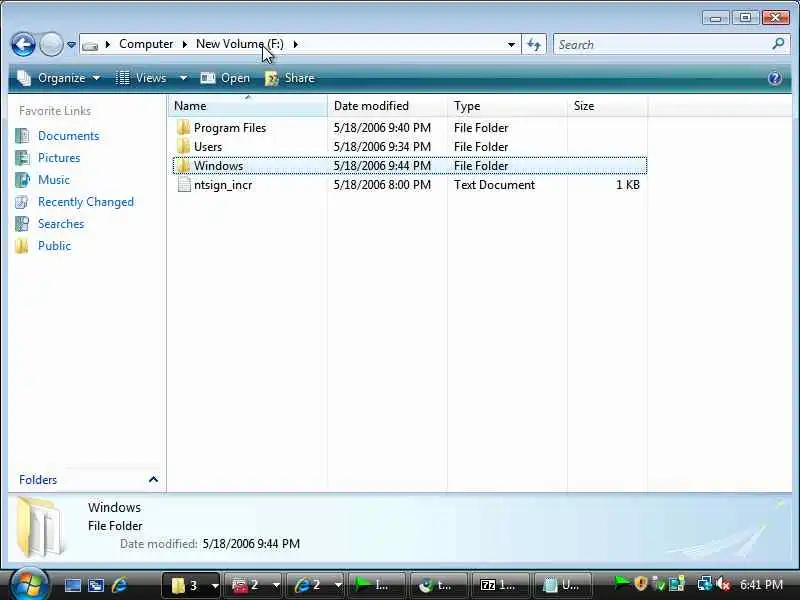Click the ntsign_incr file name
The image size is (800, 600).
point(223,185)
